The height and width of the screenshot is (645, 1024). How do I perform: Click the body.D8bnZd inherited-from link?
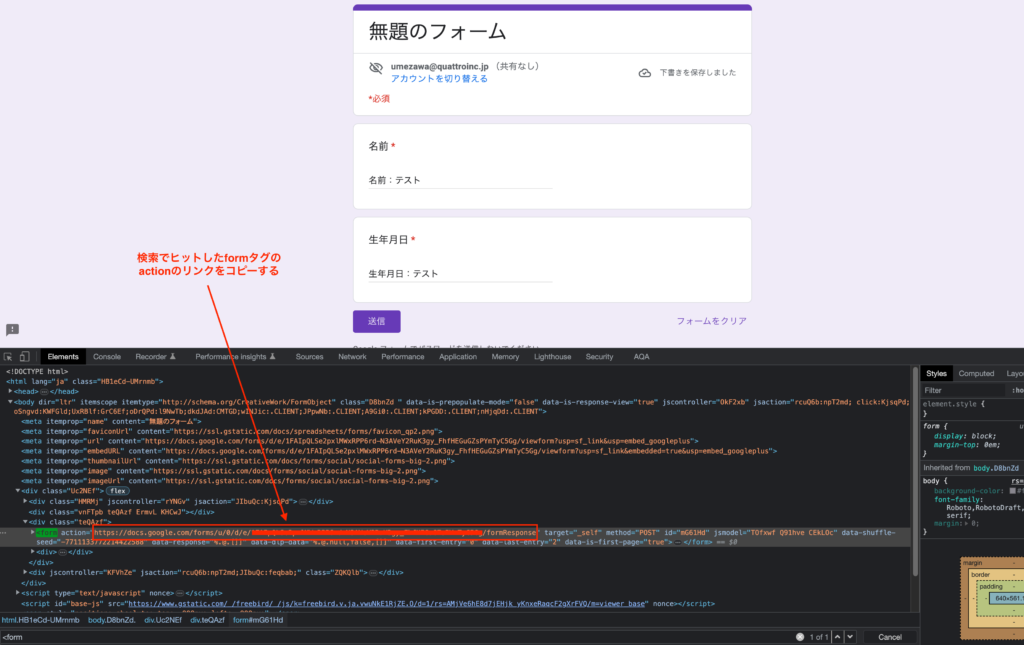[996, 468]
